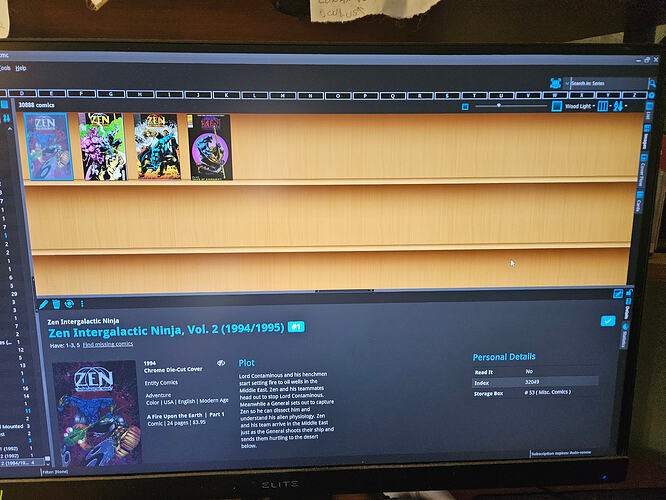
Task: Click the blue mascot icon beside search field
Action: pyautogui.click(x=555, y=82)
